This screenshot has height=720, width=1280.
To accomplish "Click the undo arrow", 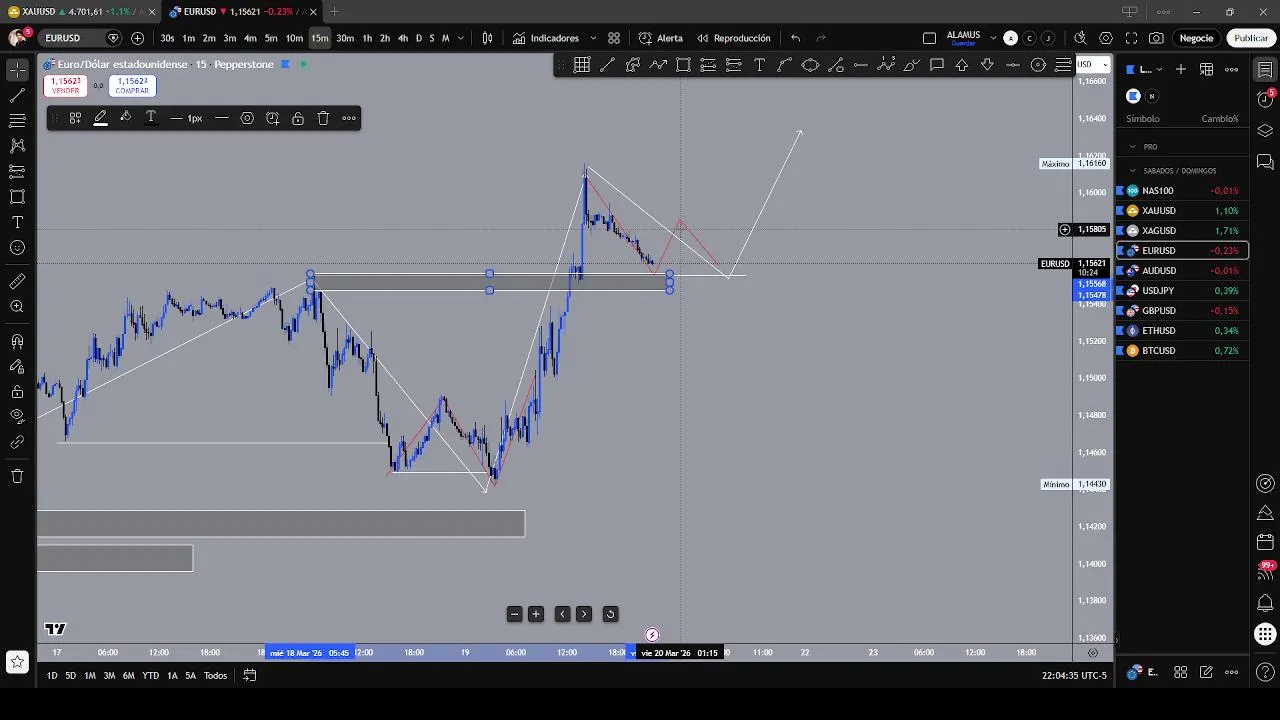I will 795,38.
